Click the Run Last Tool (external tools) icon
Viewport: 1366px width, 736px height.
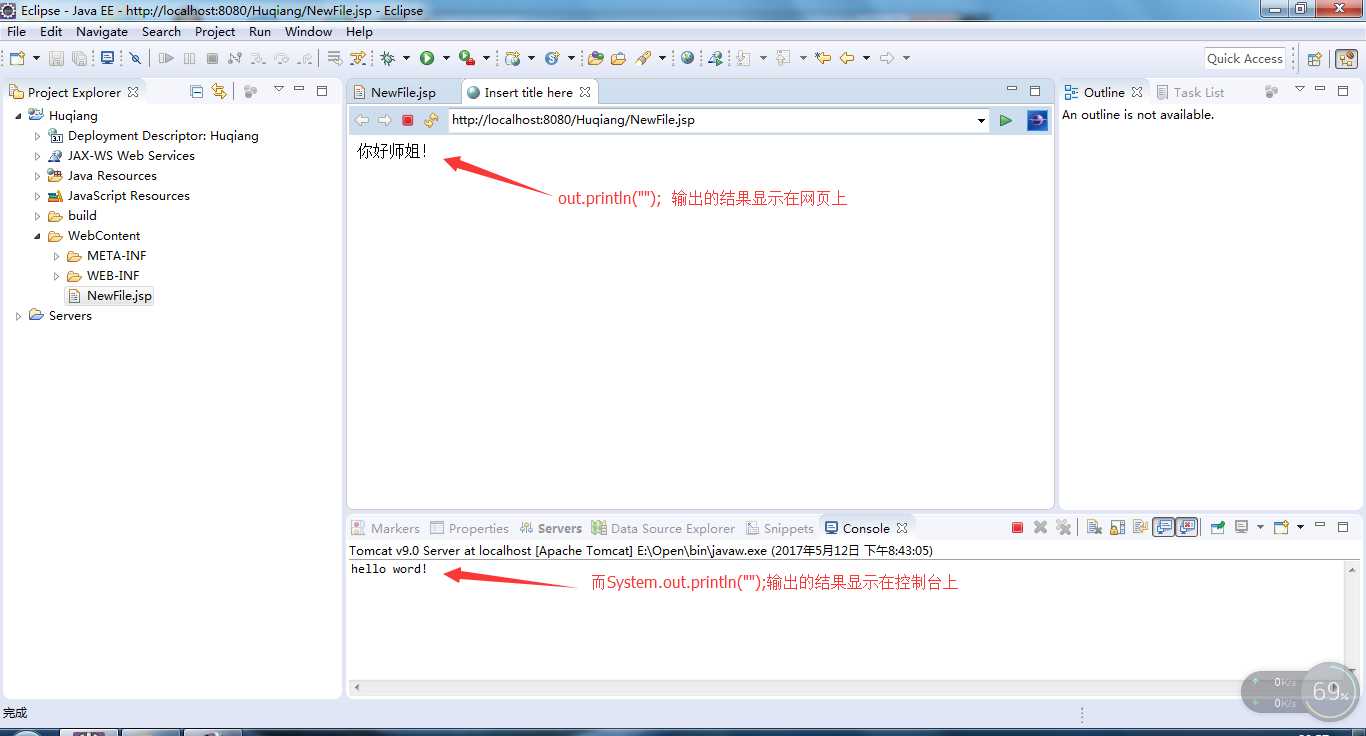coord(467,58)
